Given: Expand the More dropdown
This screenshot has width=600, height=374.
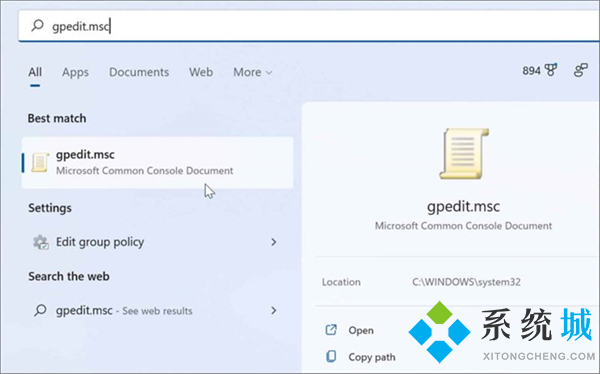Looking at the screenshot, I should pyautogui.click(x=253, y=72).
